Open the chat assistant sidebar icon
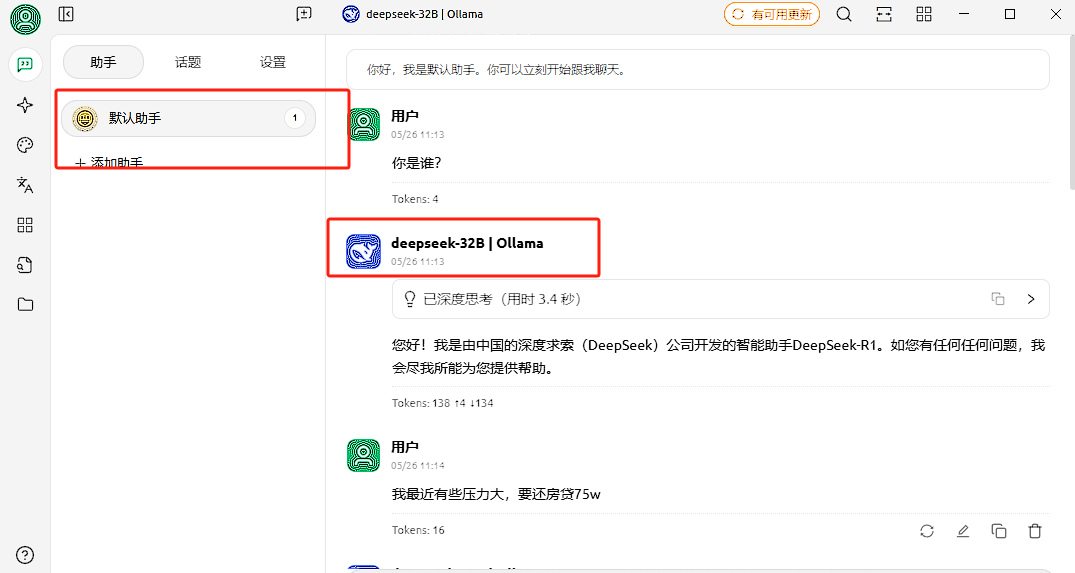This screenshot has height=573, width=1075. [x=25, y=64]
